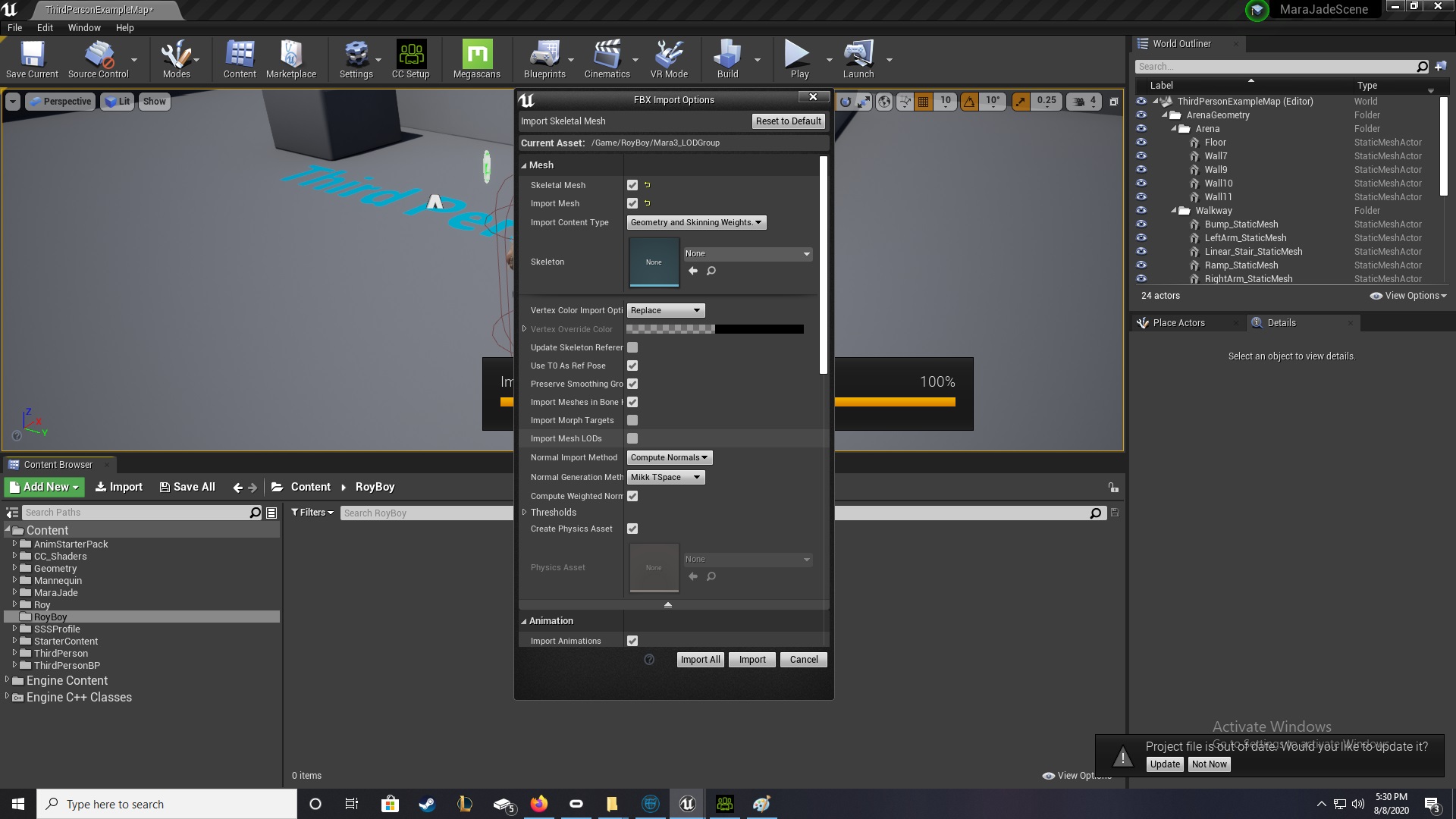
Task: Toggle Create Physics Asset checkbox
Action: coord(632,529)
